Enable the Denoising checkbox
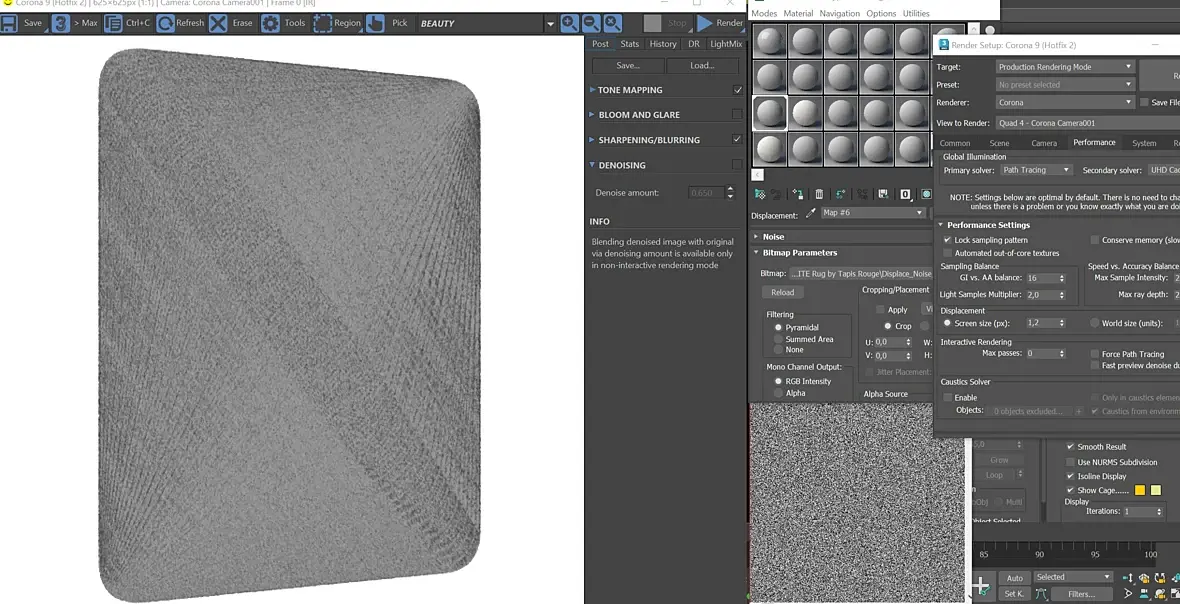 click(738, 165)
